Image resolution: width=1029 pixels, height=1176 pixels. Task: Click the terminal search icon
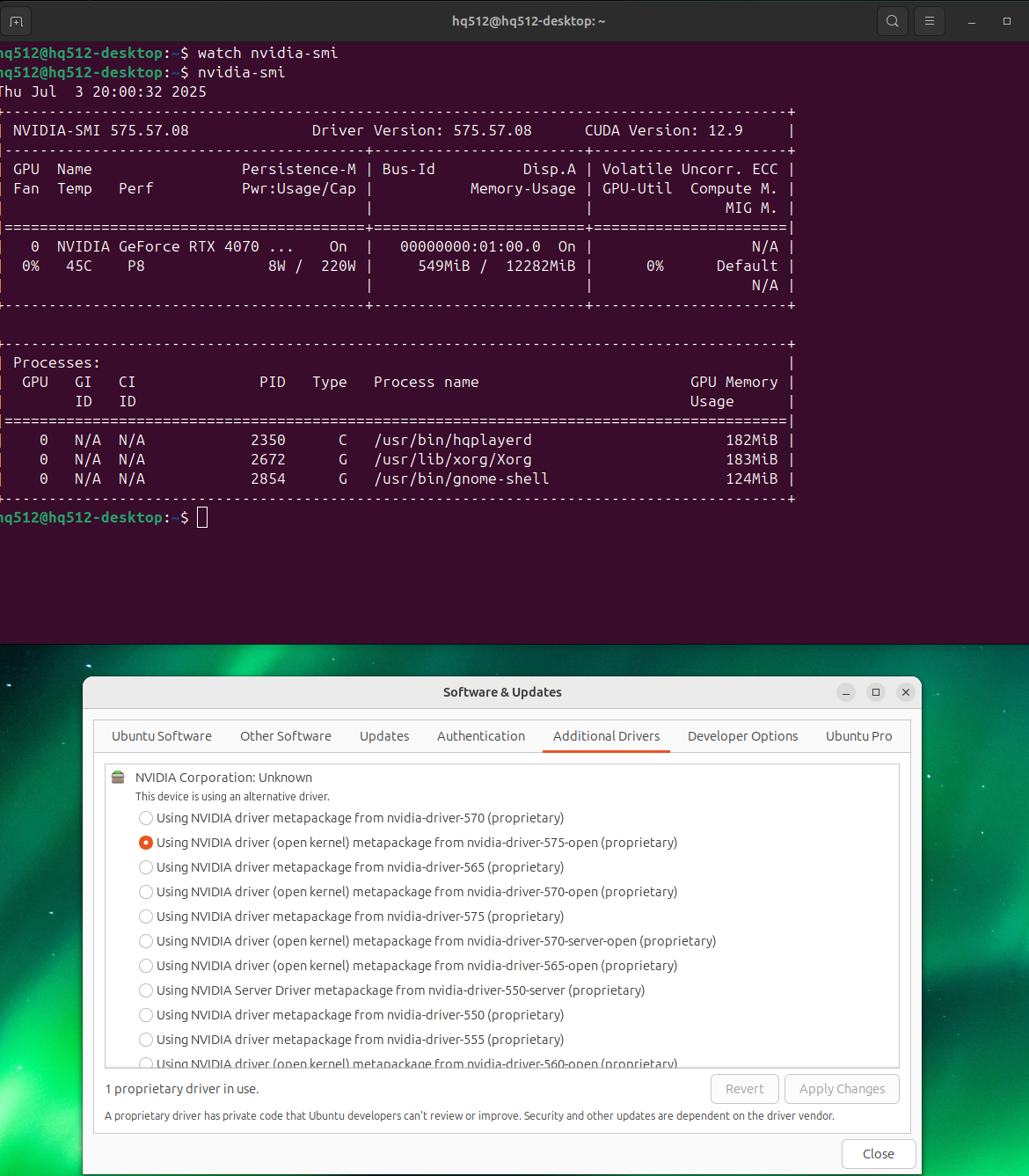(x=893, y=21)
